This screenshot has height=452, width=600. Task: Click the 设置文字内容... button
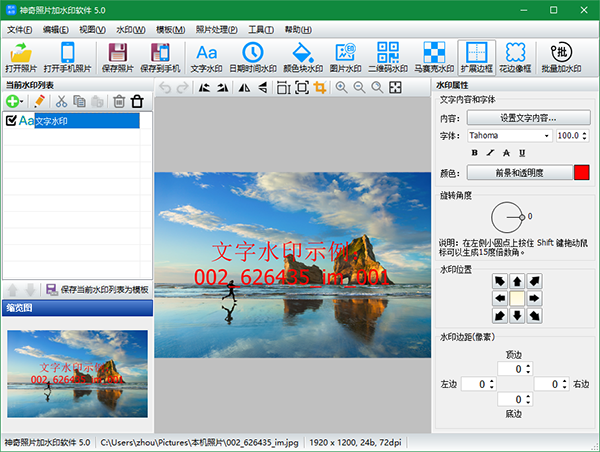(x=529, y=118)
